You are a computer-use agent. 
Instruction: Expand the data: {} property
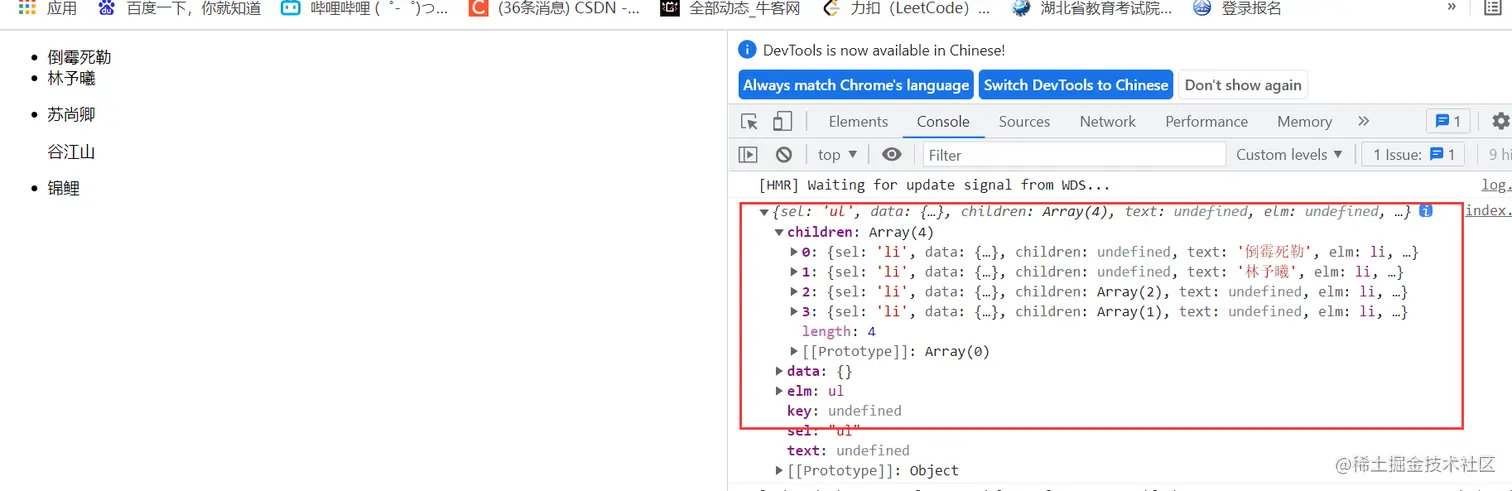coord(780,371)
